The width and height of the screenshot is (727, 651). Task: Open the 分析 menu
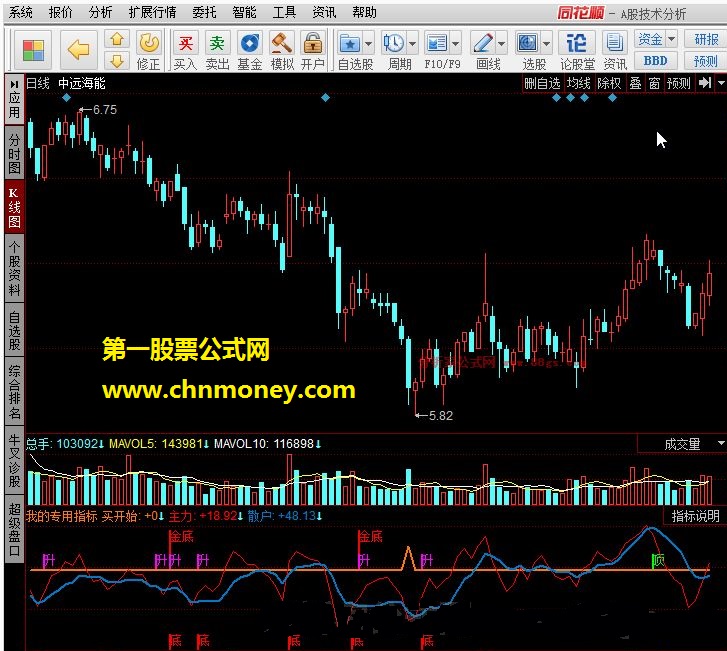point(101,13)
